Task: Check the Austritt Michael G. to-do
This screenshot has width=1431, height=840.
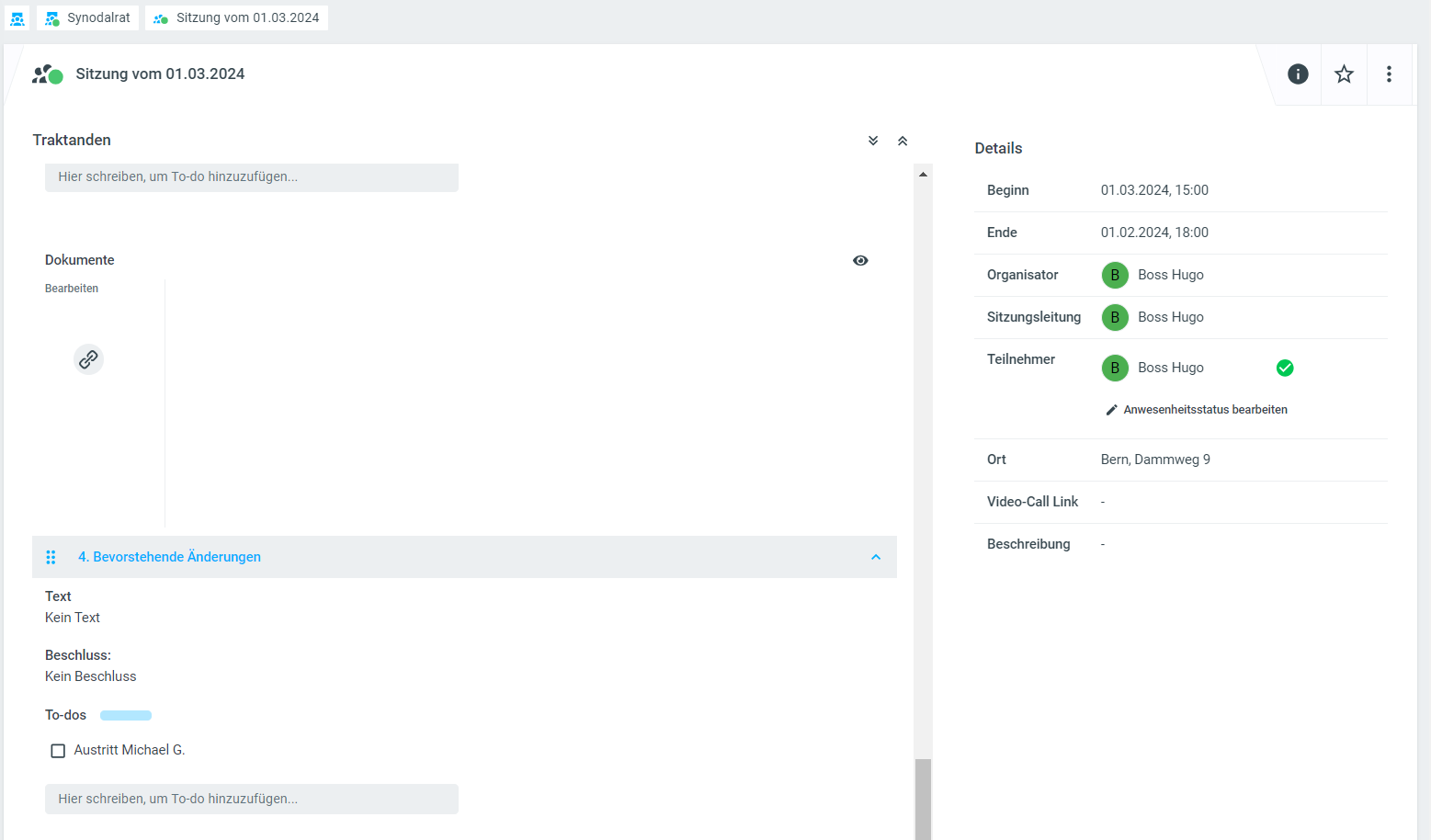Action: tap(58, 751)
